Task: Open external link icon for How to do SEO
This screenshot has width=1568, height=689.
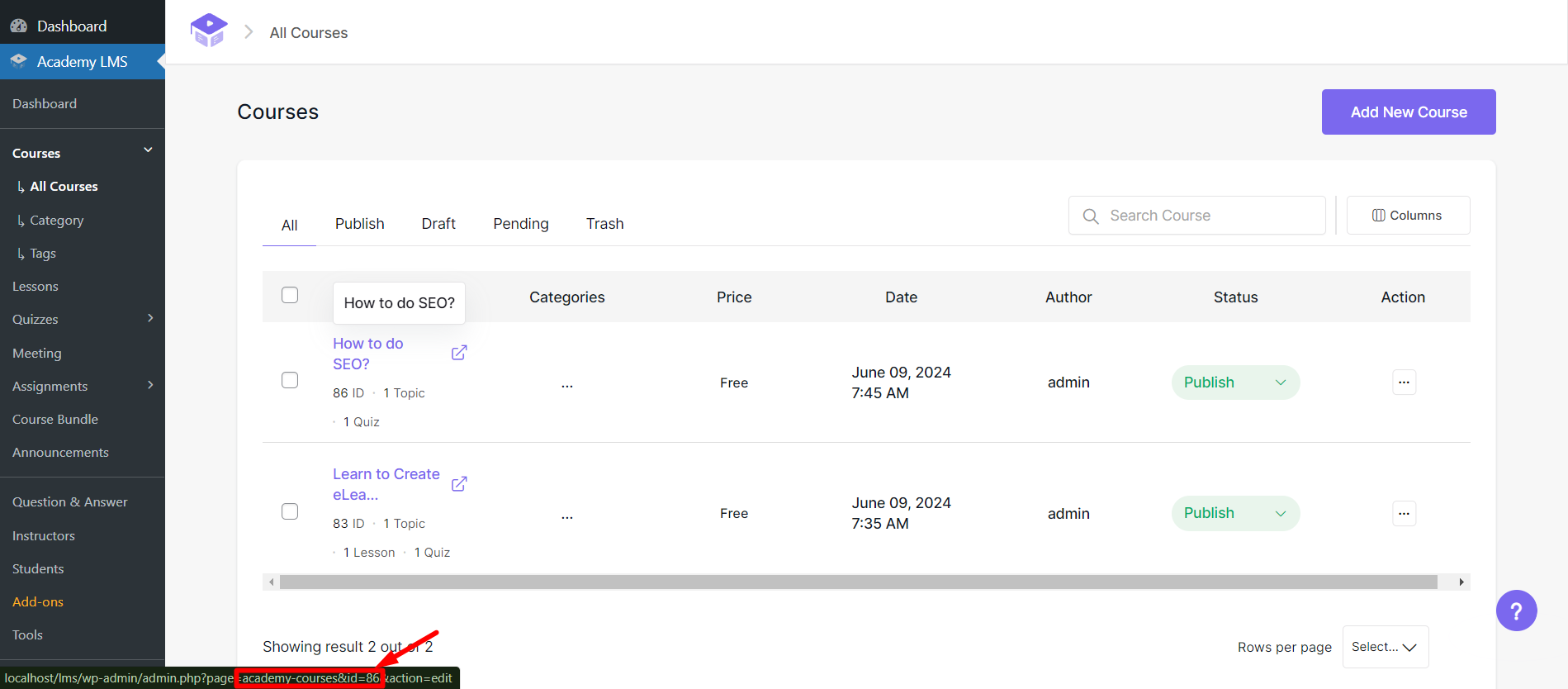Action: pyautogui.click(x=459, y=353)
